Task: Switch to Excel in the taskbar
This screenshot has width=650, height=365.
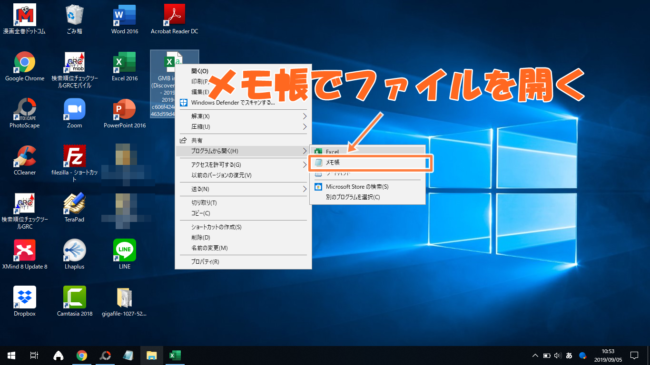Action: (x=175, y=355)
